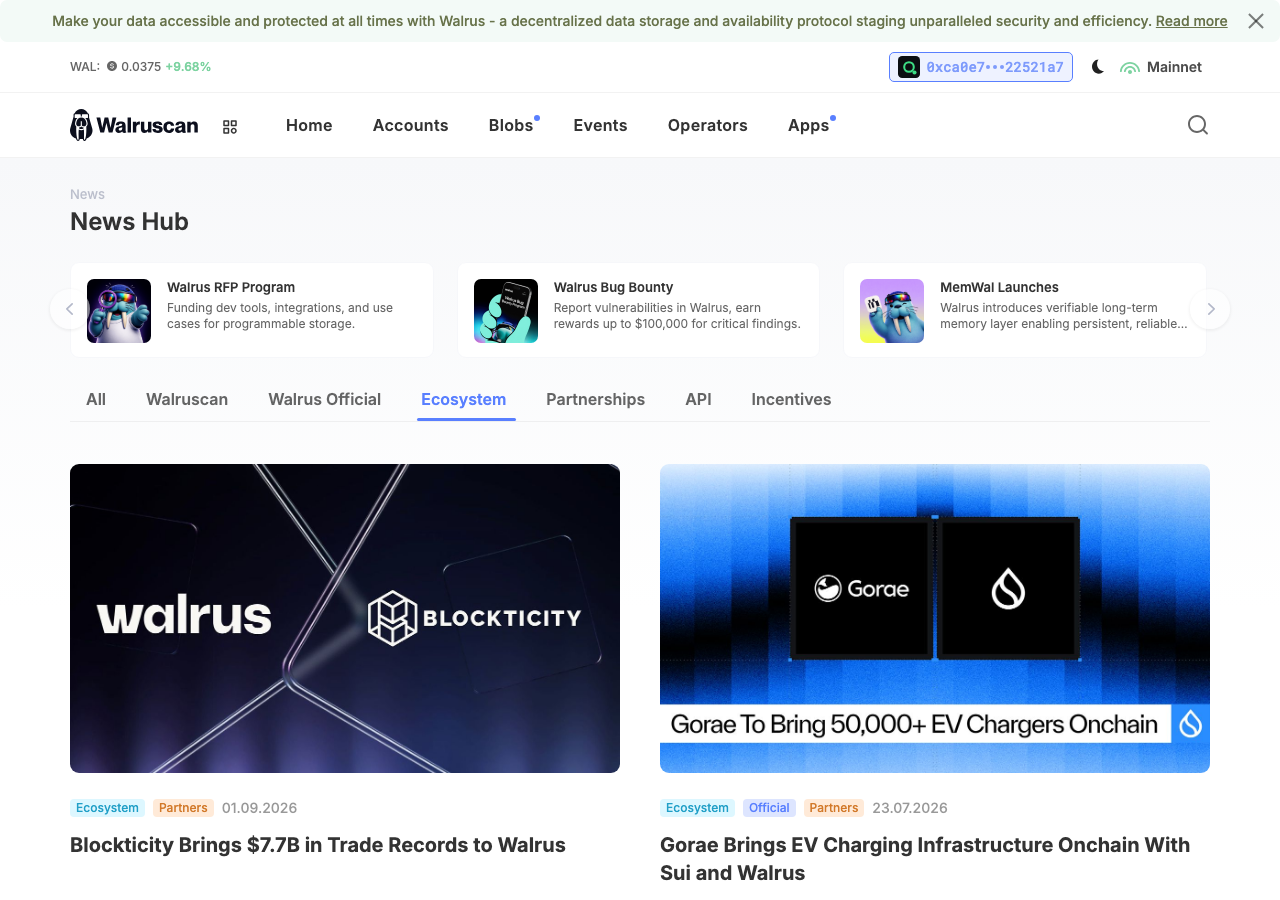1280x900 pixels.
Task: Open the Blobs navigation menu
Action: [511, 125]
